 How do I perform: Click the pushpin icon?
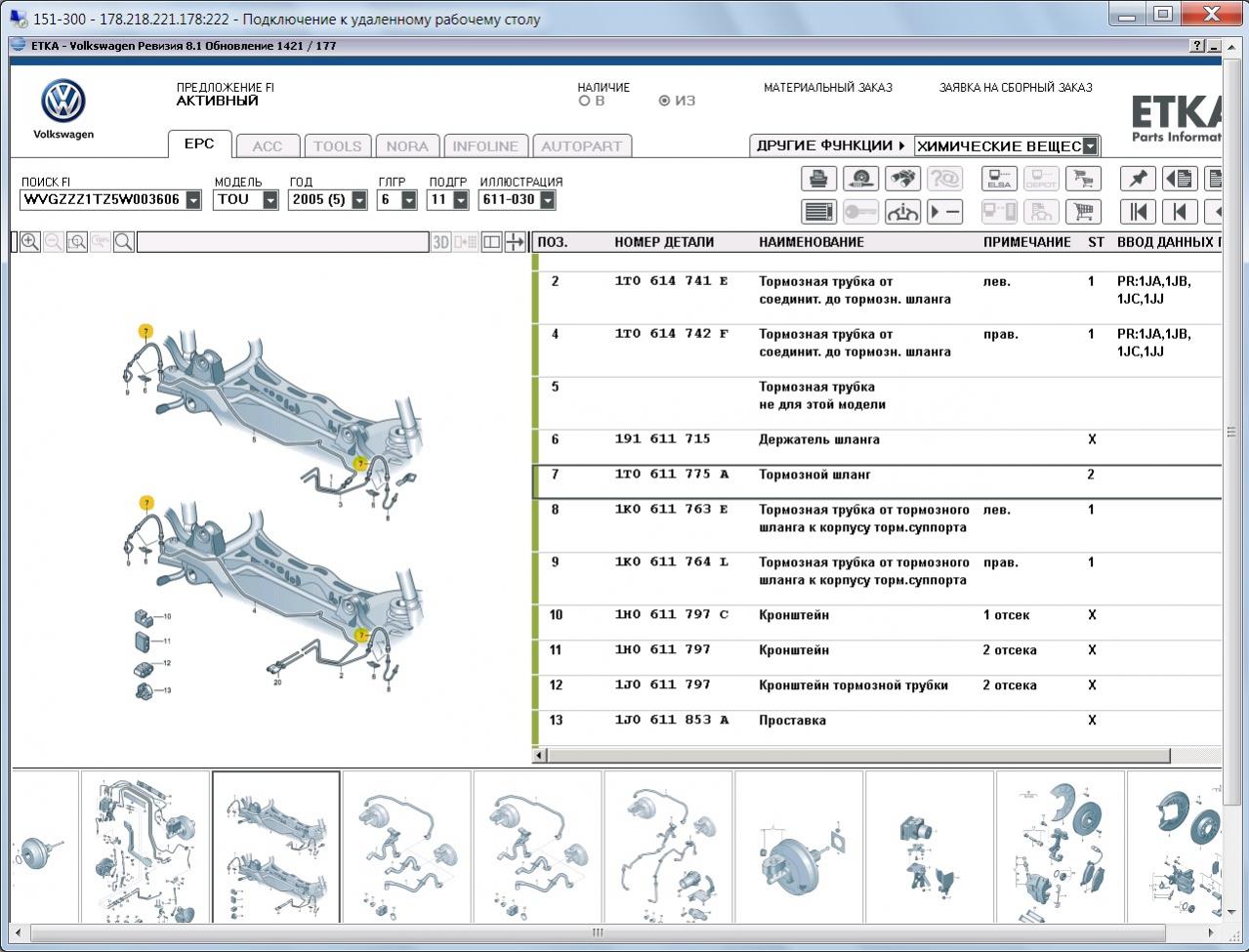click(x=1138, y=179)
